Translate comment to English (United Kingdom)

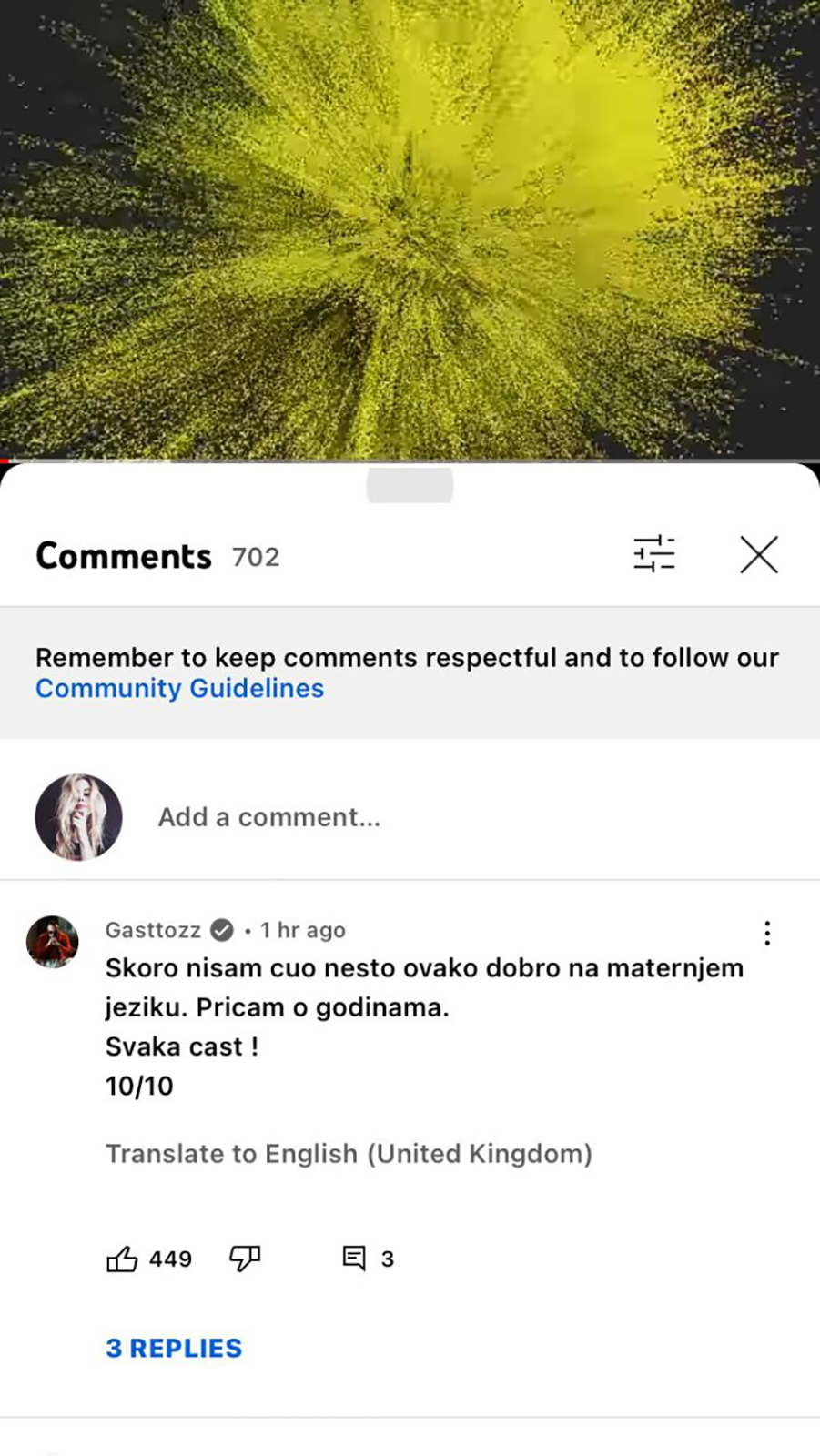point(349,1154)
